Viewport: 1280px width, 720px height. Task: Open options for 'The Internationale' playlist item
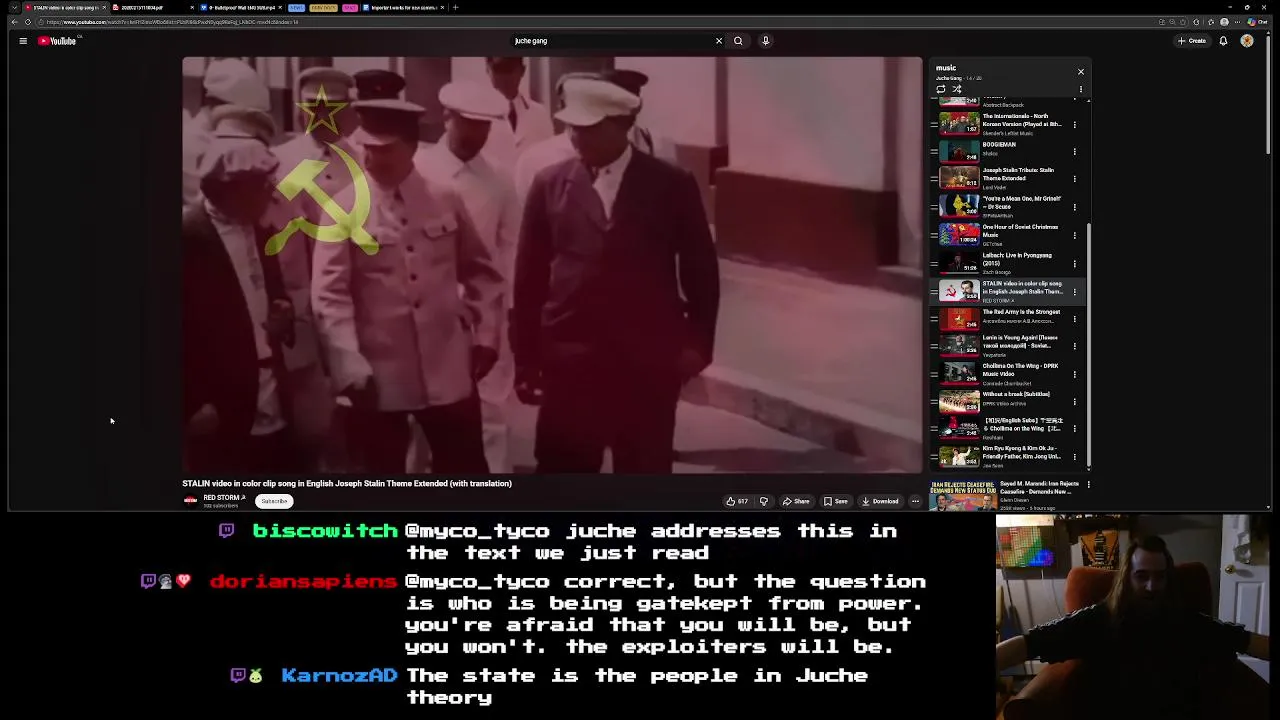pyautogui.click(x=1075, y=125)
